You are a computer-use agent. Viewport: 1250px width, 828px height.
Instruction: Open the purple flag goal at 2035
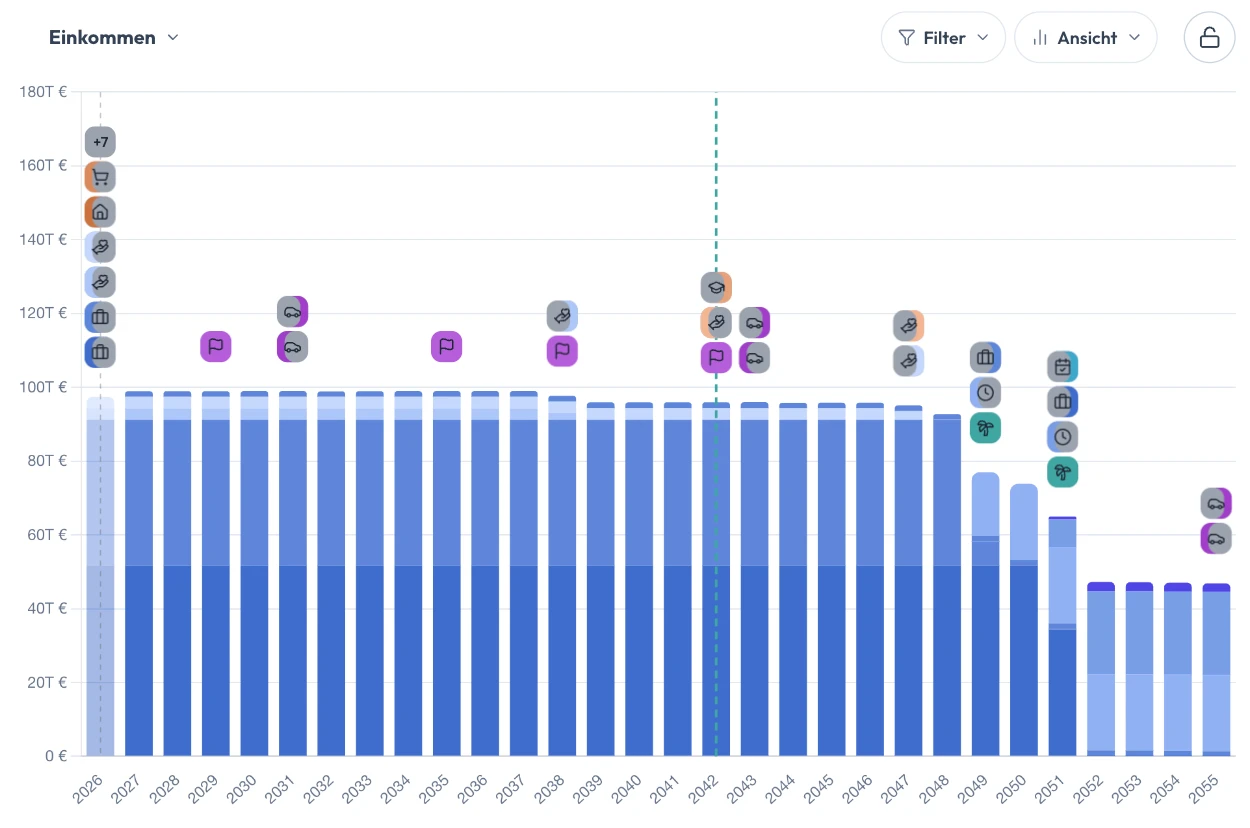click(x=447, y=347)
